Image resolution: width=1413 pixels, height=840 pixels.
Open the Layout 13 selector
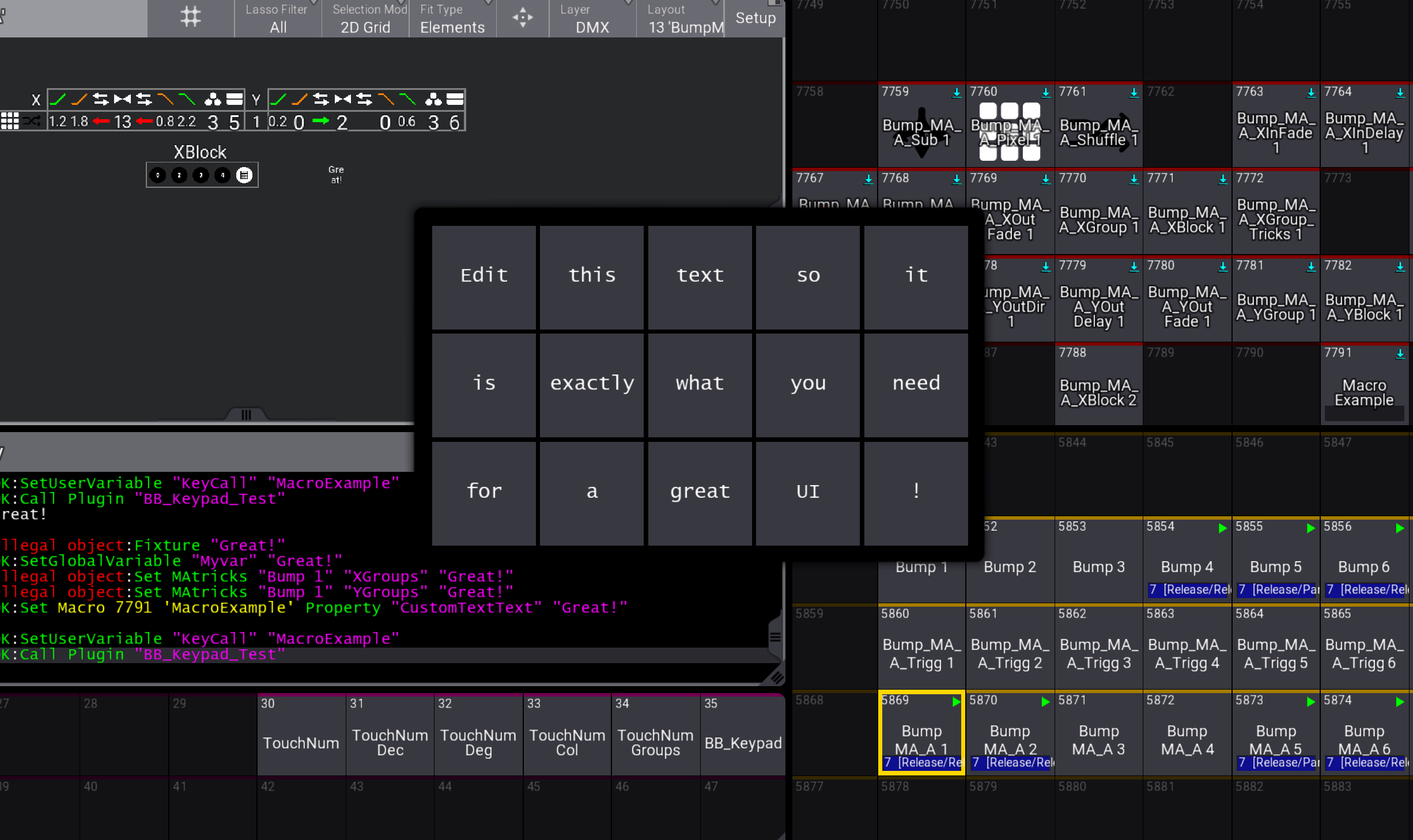(680, 18)
